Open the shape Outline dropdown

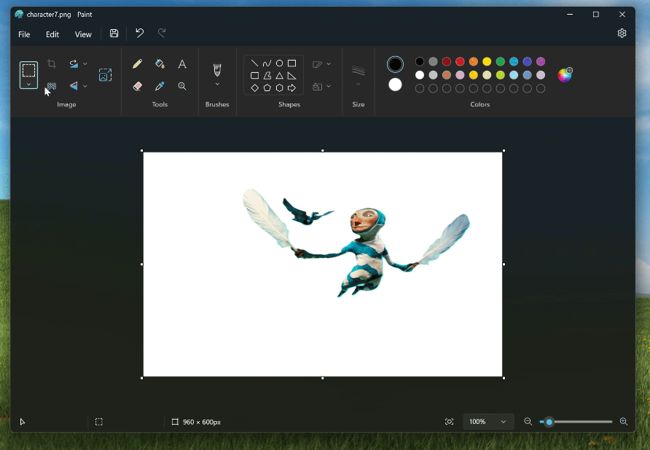tap(322, 64)
